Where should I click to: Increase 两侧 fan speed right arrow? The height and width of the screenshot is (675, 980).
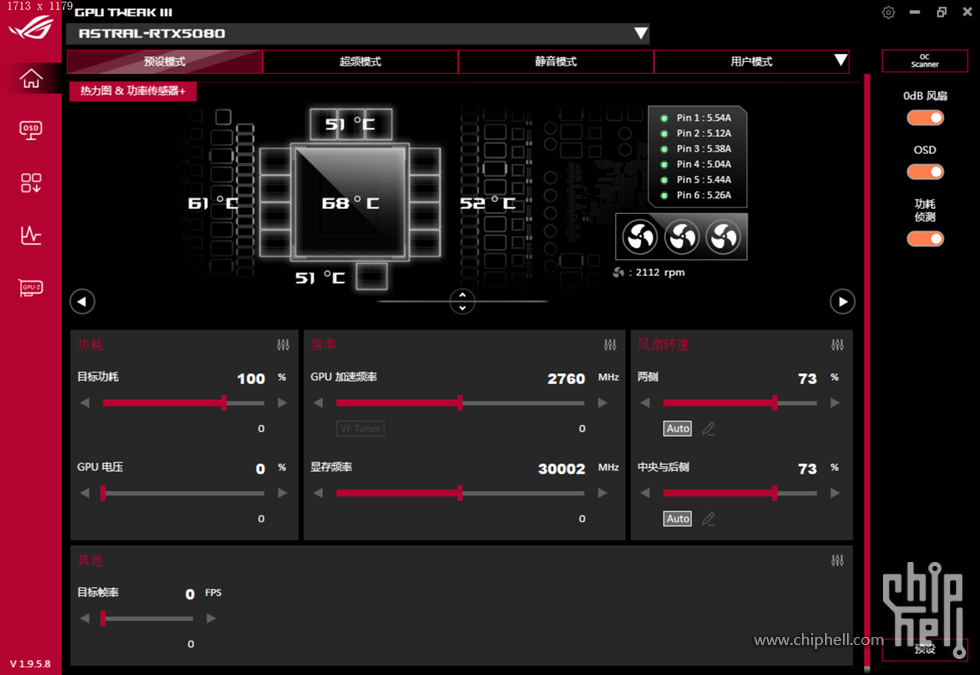coord(835,403)
